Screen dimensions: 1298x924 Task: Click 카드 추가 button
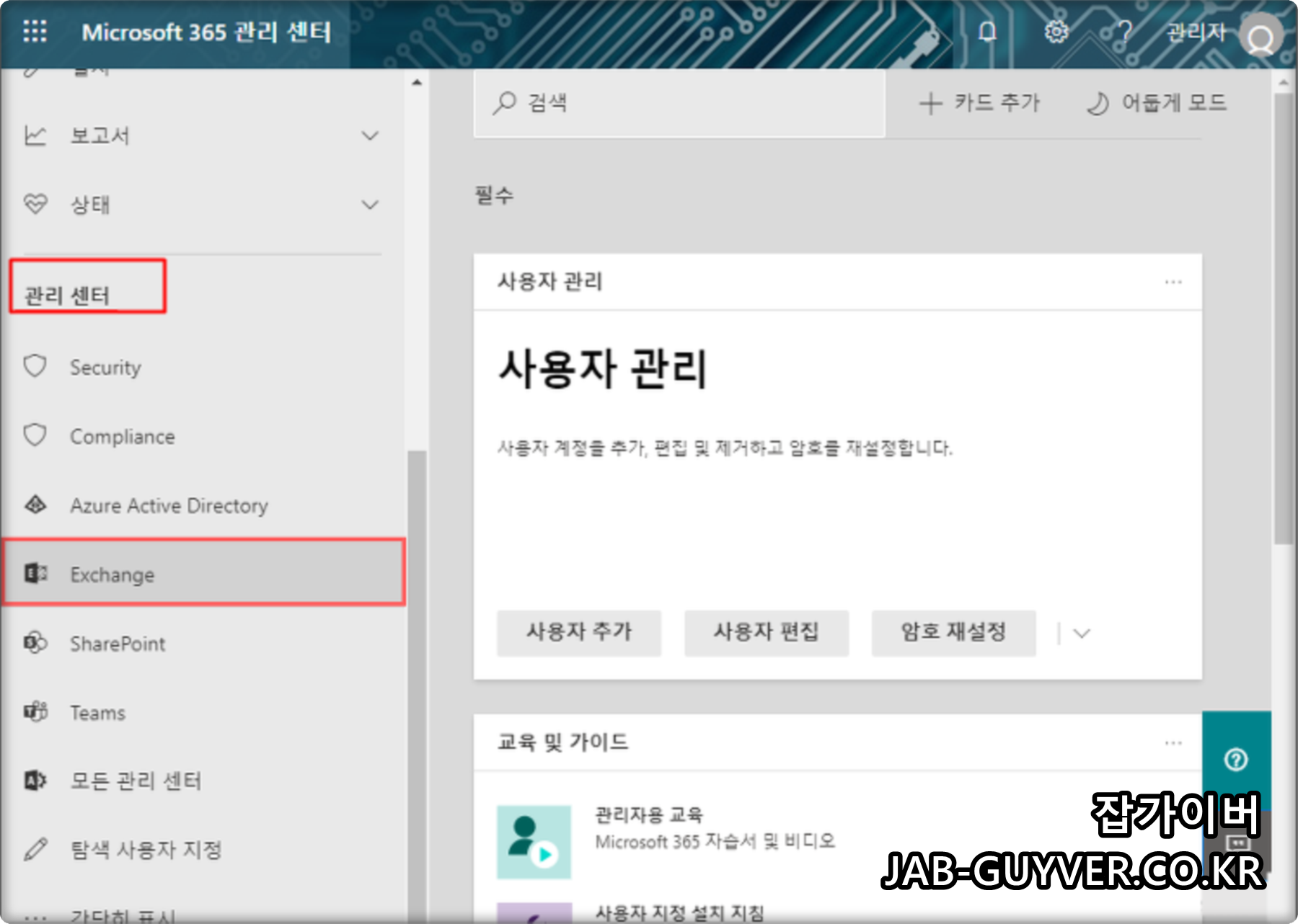pyautogui.click(x=979, y=103)
